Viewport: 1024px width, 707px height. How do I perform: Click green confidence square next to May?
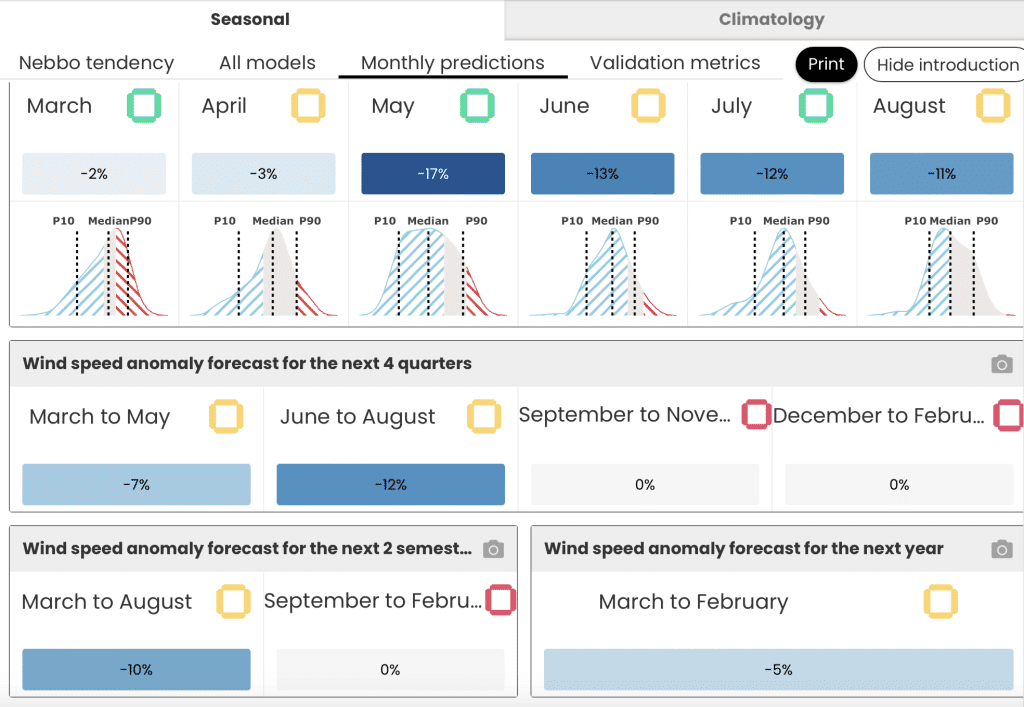pyautogui.click(x=477, y=106)
